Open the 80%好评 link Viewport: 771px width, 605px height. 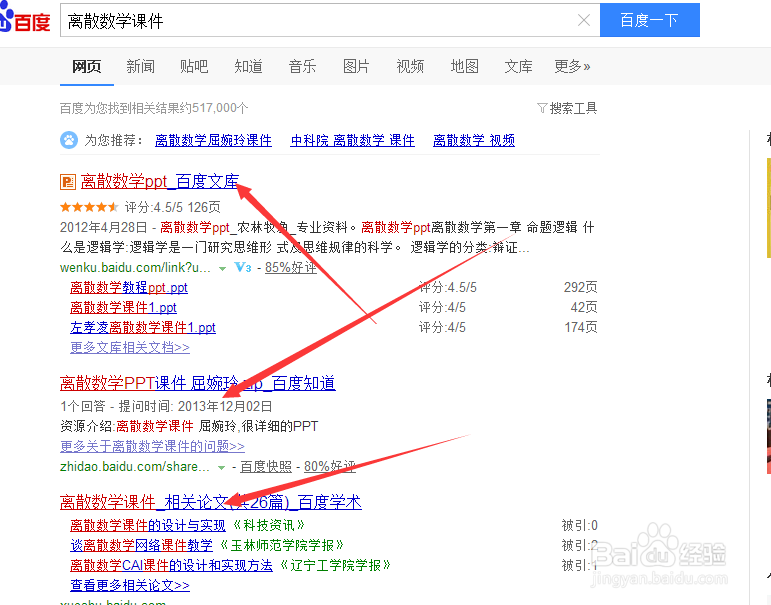(330, 467)
